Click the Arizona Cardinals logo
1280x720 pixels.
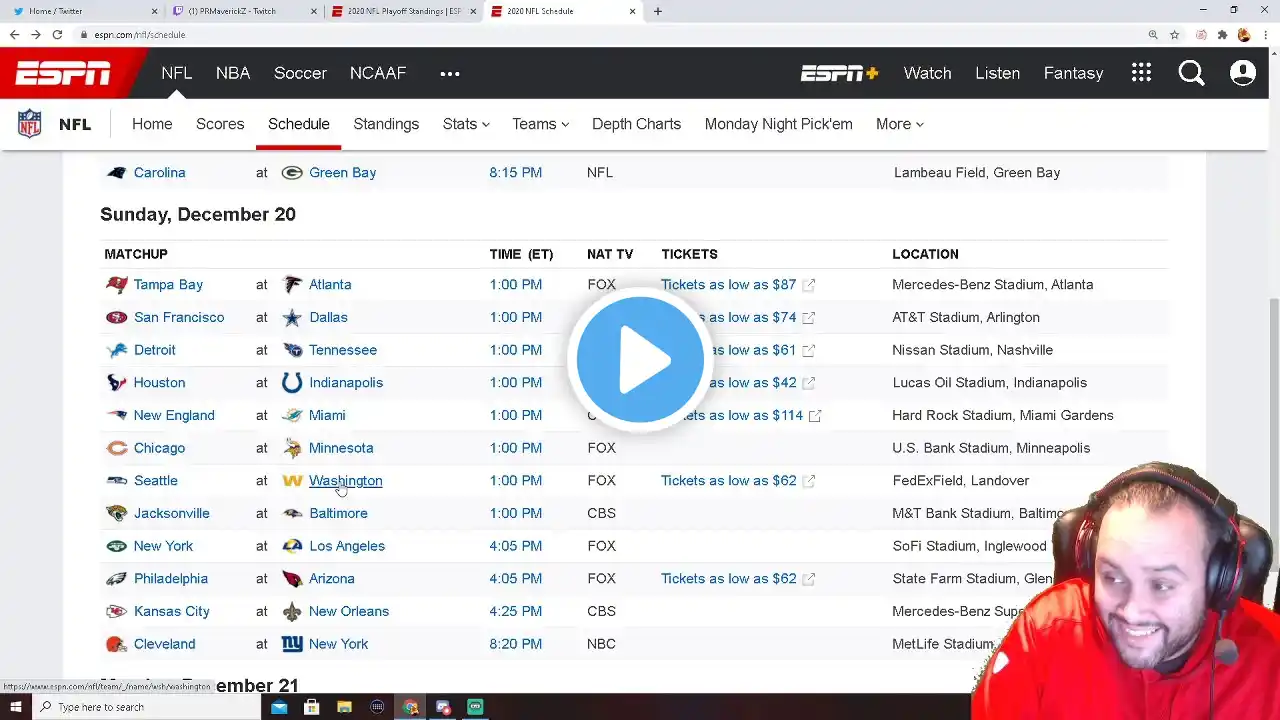point(292,579)
